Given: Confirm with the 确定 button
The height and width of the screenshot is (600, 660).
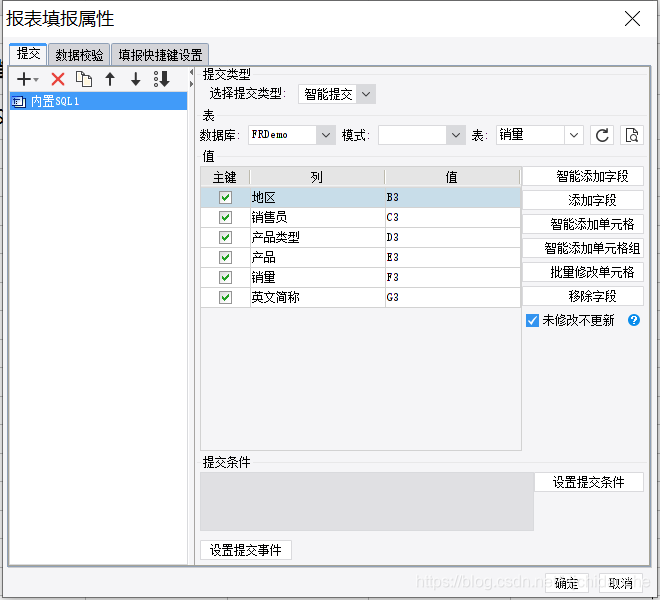Looking at the screenshot, I should tap(566, 583).
